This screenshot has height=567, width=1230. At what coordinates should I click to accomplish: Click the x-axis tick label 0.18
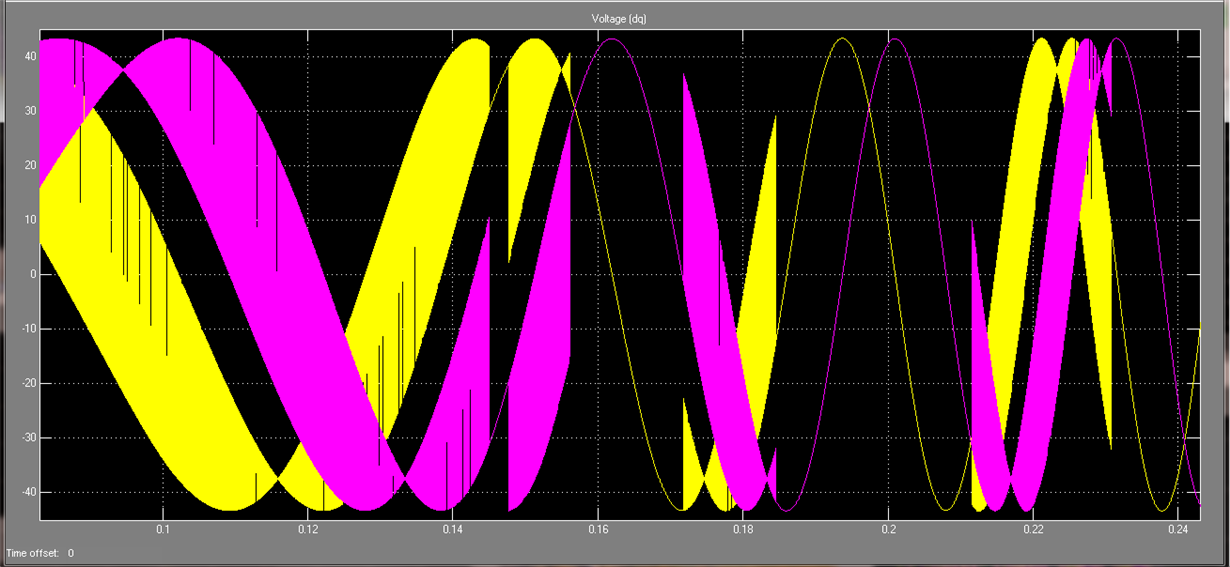743,529
